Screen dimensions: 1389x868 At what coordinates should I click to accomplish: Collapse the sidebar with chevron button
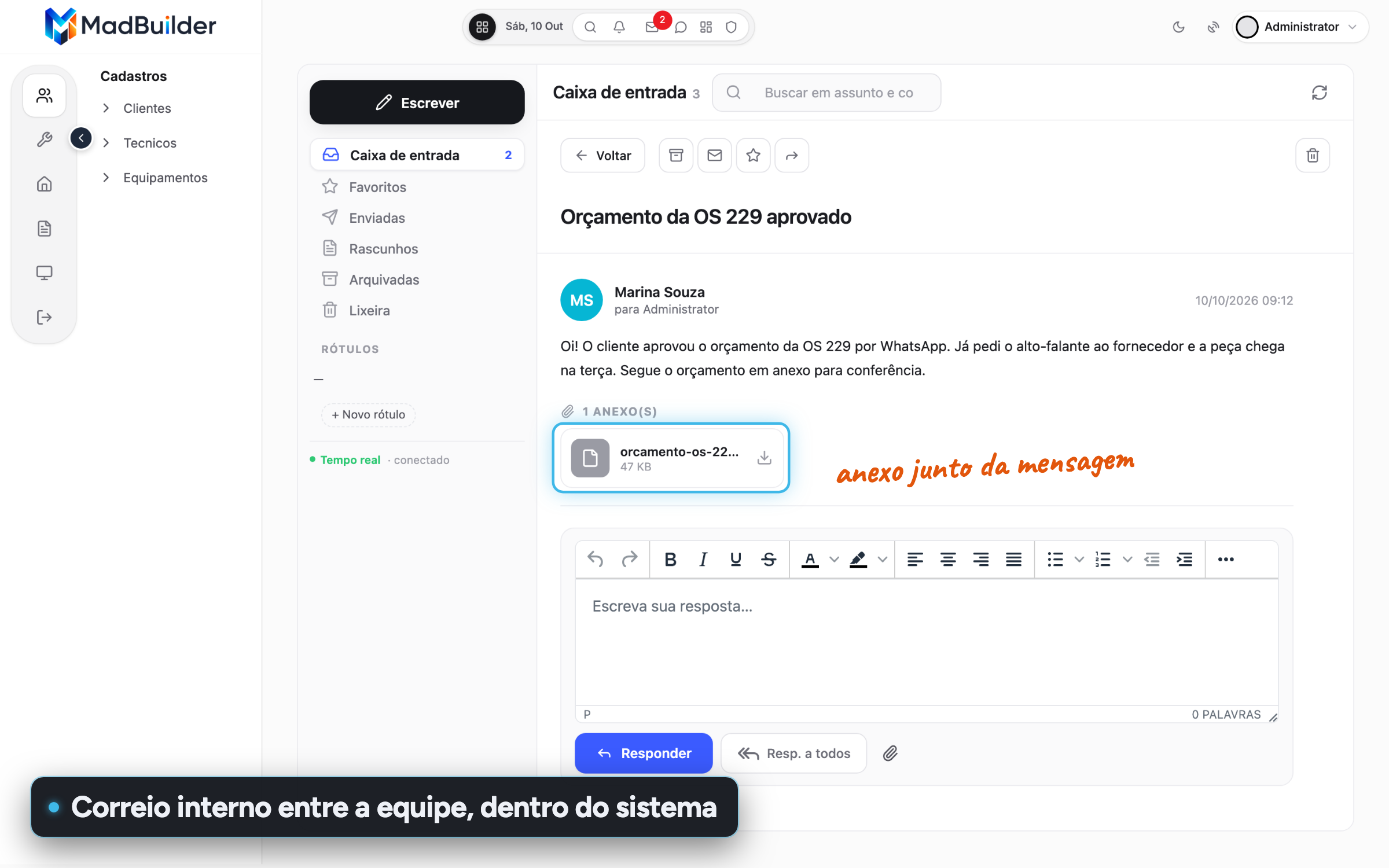[81, 138]
